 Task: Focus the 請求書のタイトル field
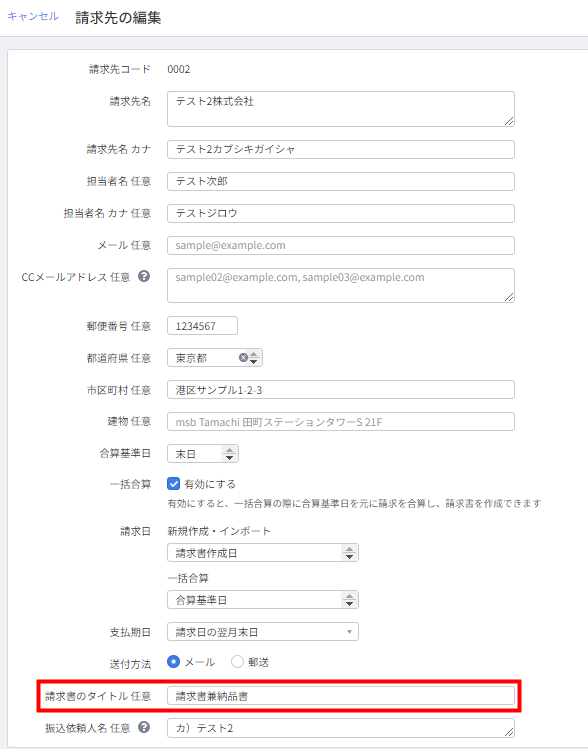341,696
